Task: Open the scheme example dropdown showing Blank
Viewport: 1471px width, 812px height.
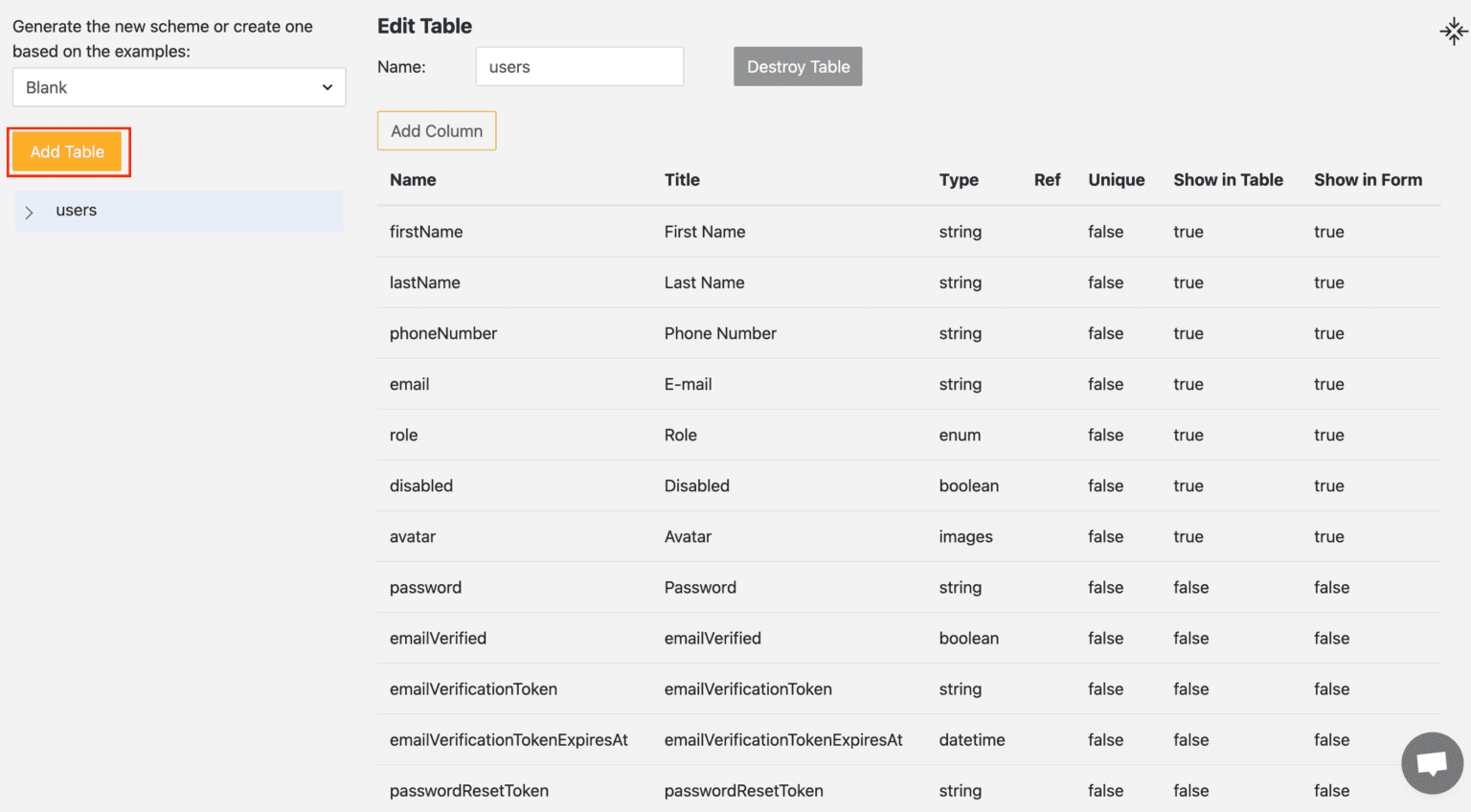Action: click(178, 87)
